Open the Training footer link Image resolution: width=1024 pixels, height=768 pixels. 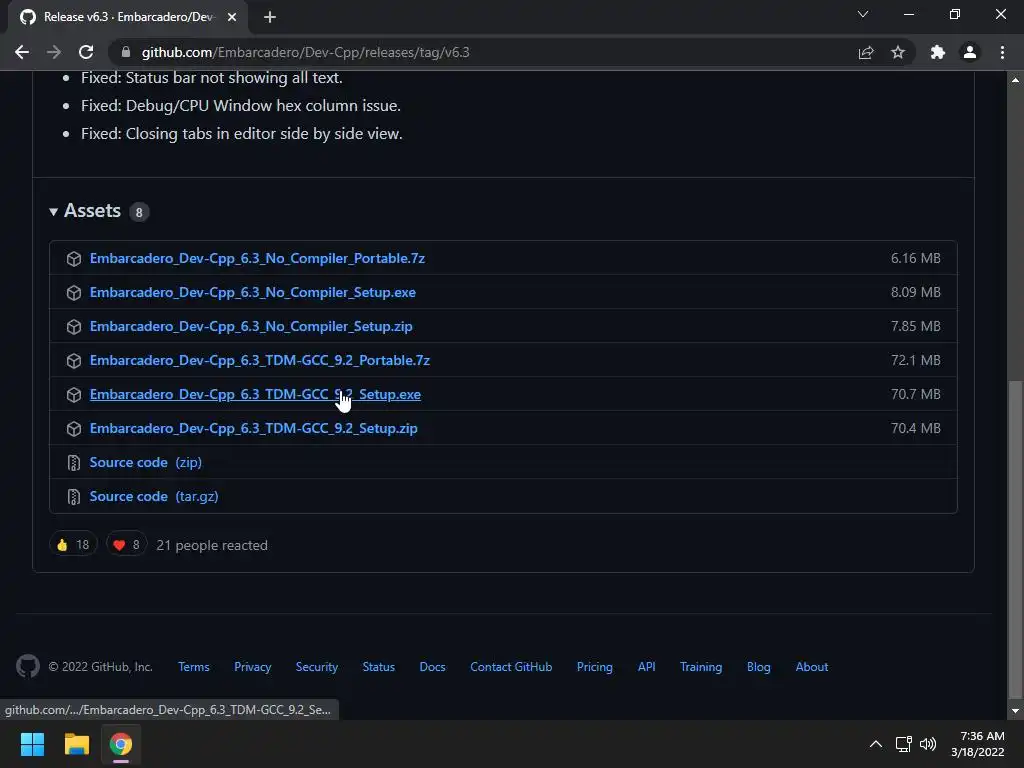coord(701,667)
